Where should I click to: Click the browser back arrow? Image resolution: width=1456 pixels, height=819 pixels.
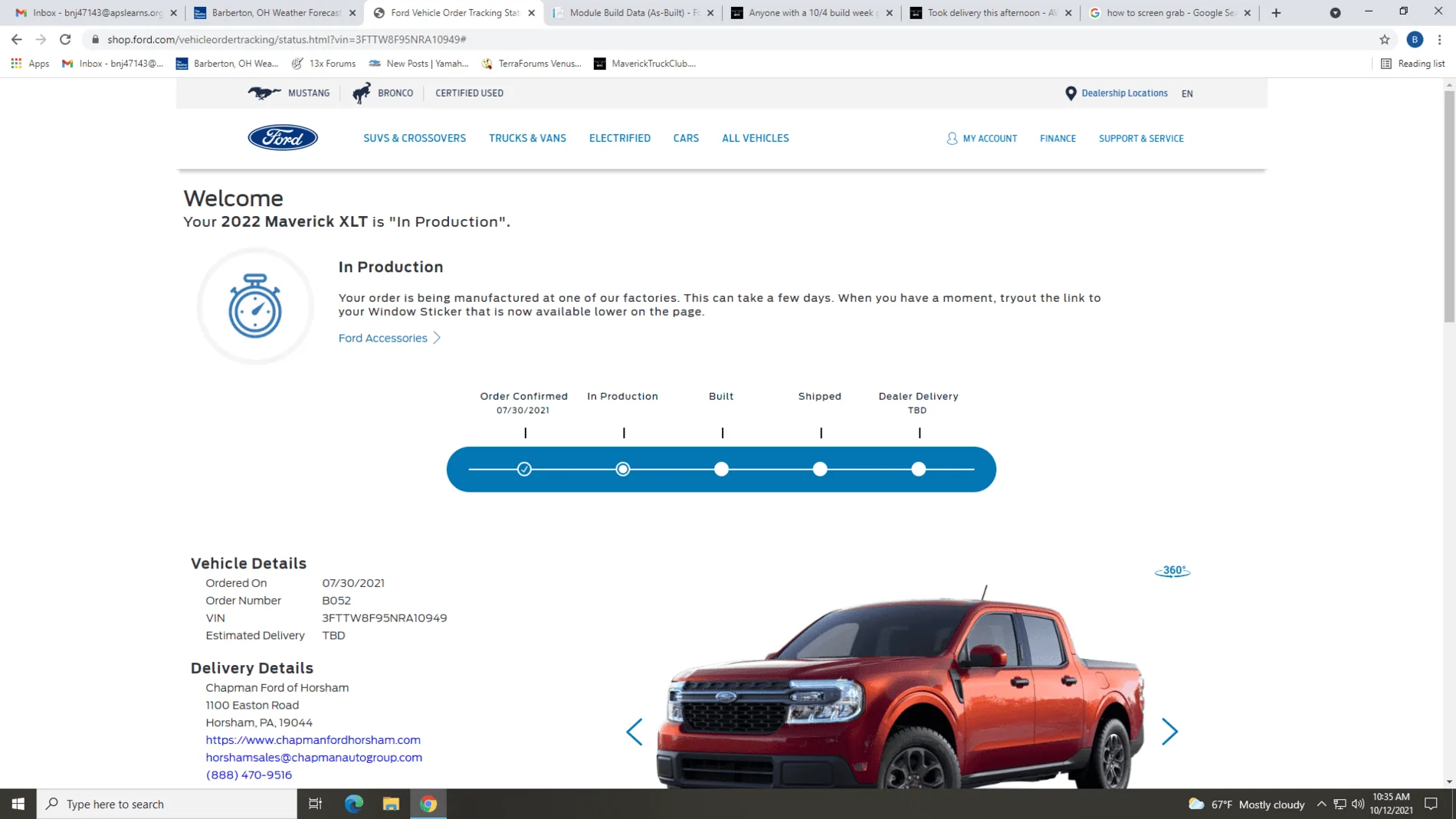pyautogui.click(x=17, y=39)
